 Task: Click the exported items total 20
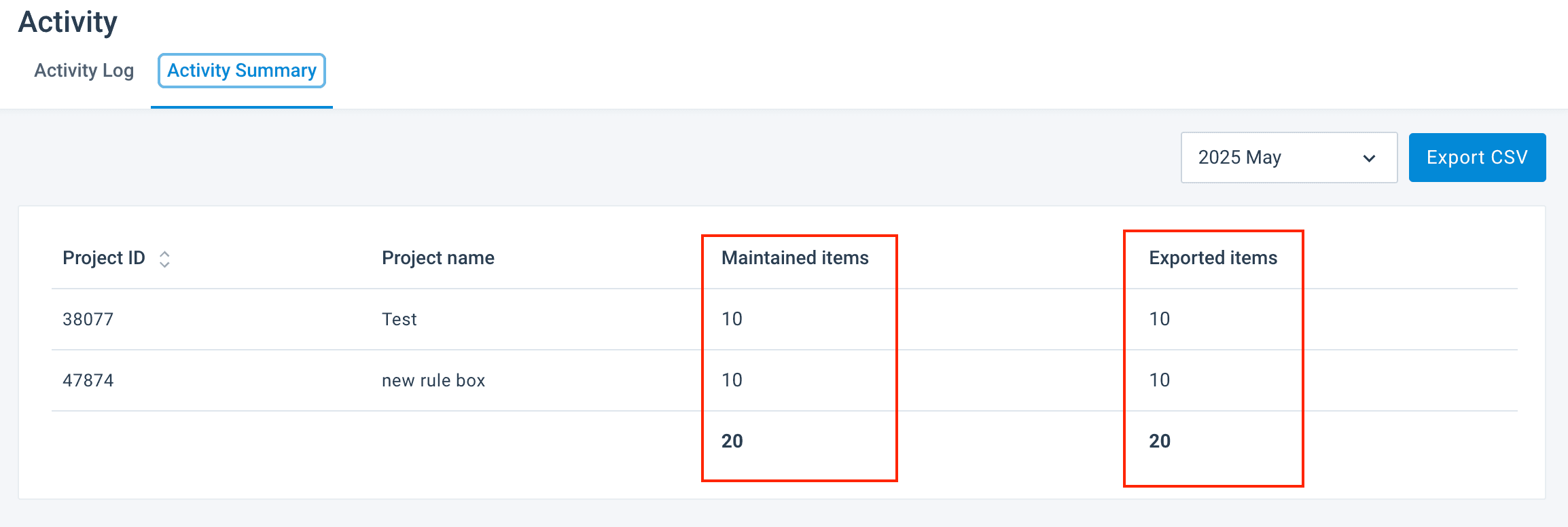pyautogui.click(x=1160, y=441)
